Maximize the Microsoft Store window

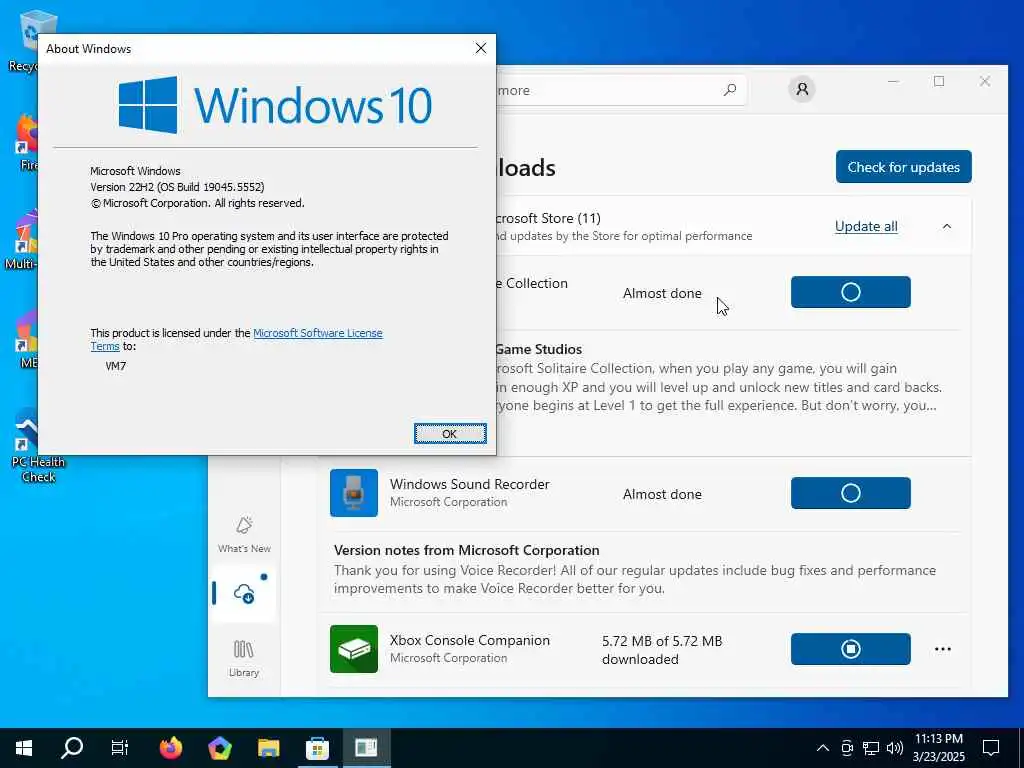click(939, 82)
